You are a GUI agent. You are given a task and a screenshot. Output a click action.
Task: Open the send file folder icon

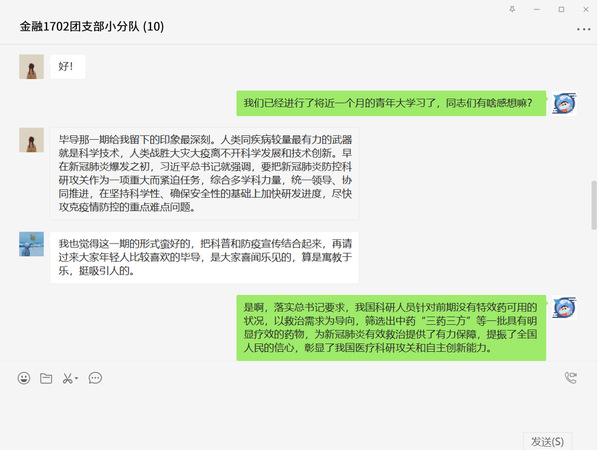46,378
